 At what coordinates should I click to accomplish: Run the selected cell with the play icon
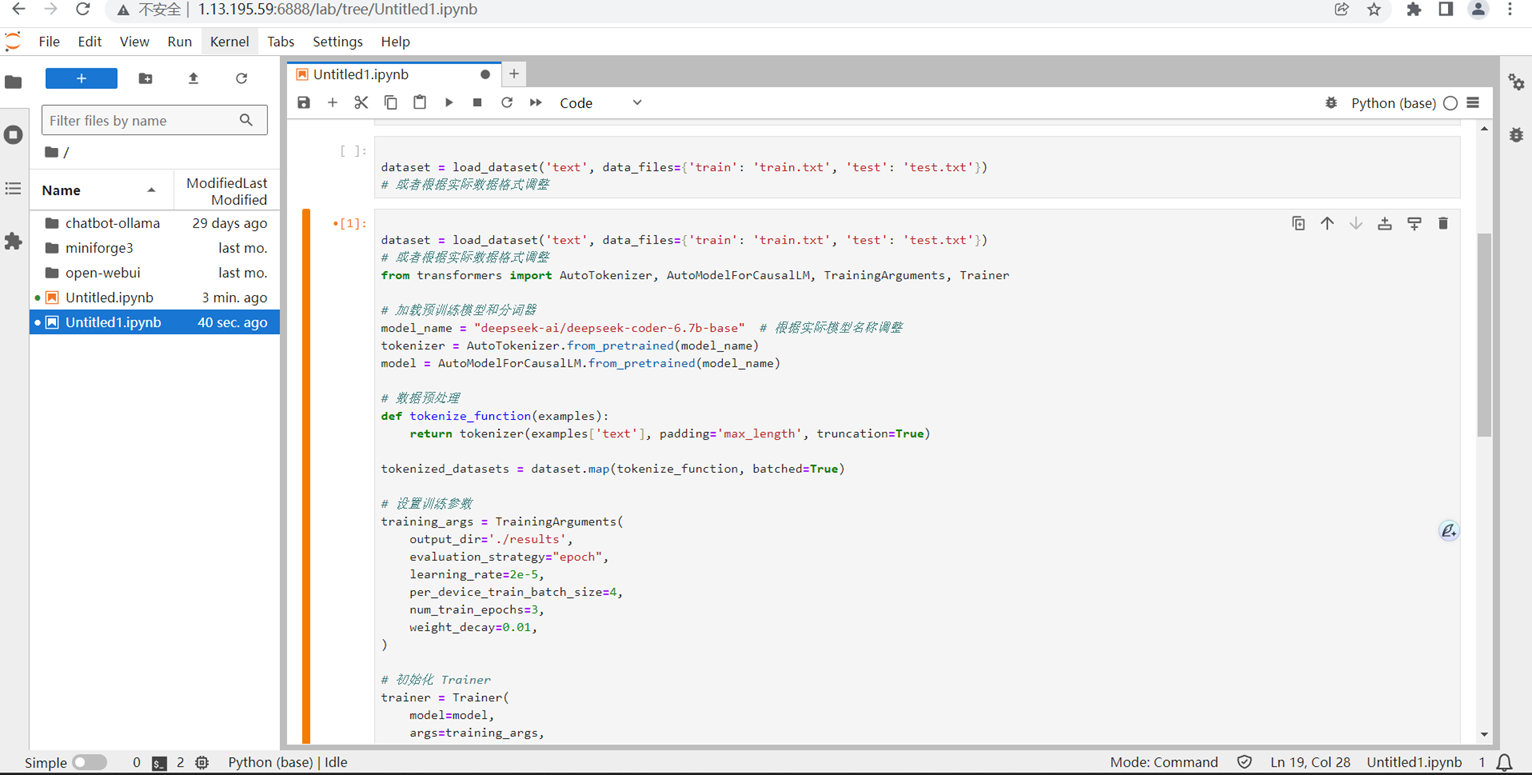pyautogui.click(x=449, y=103)
